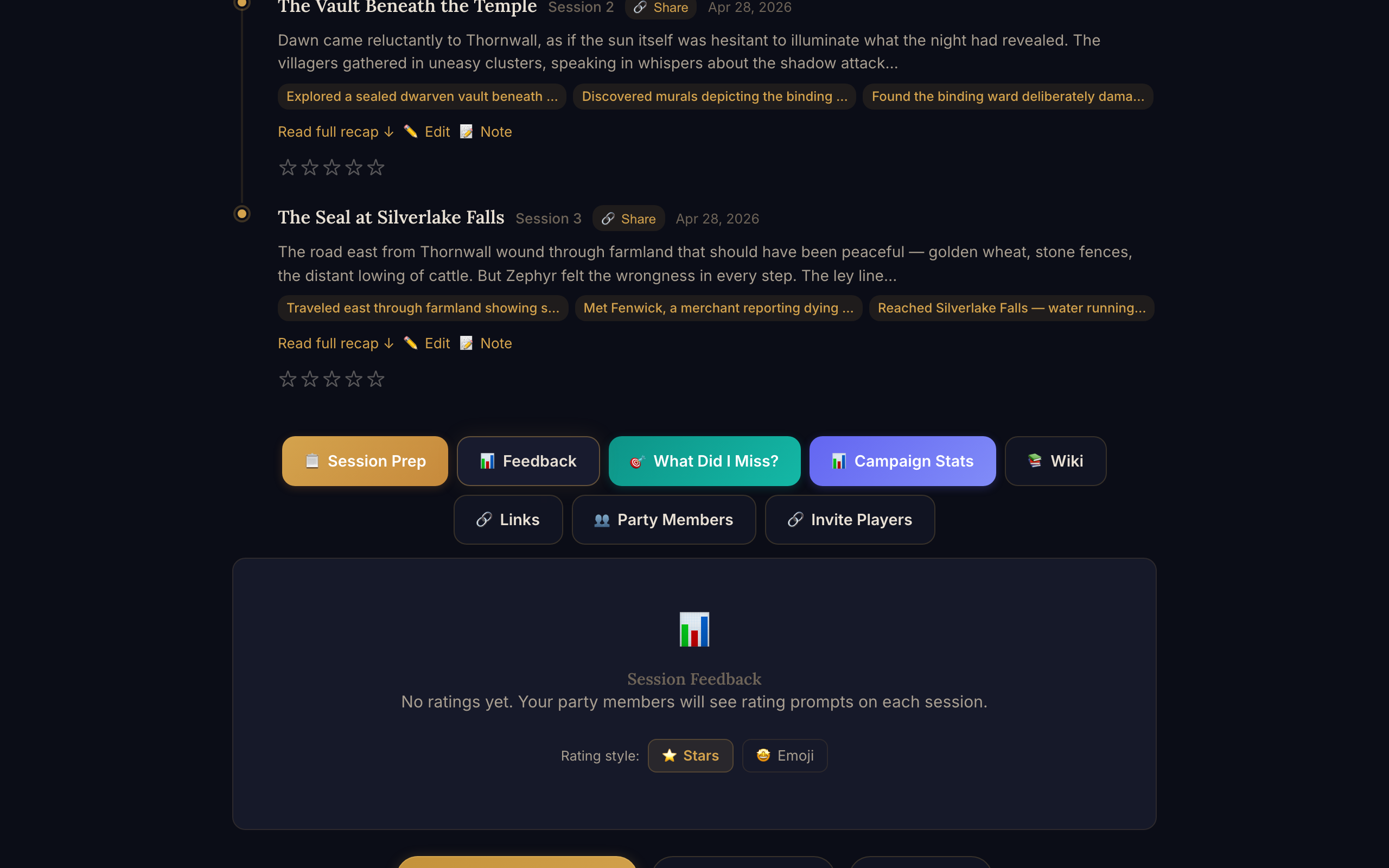Click the third star under Session 3
The height and width of the screenshot is (868, 1389).
(332, 379)
